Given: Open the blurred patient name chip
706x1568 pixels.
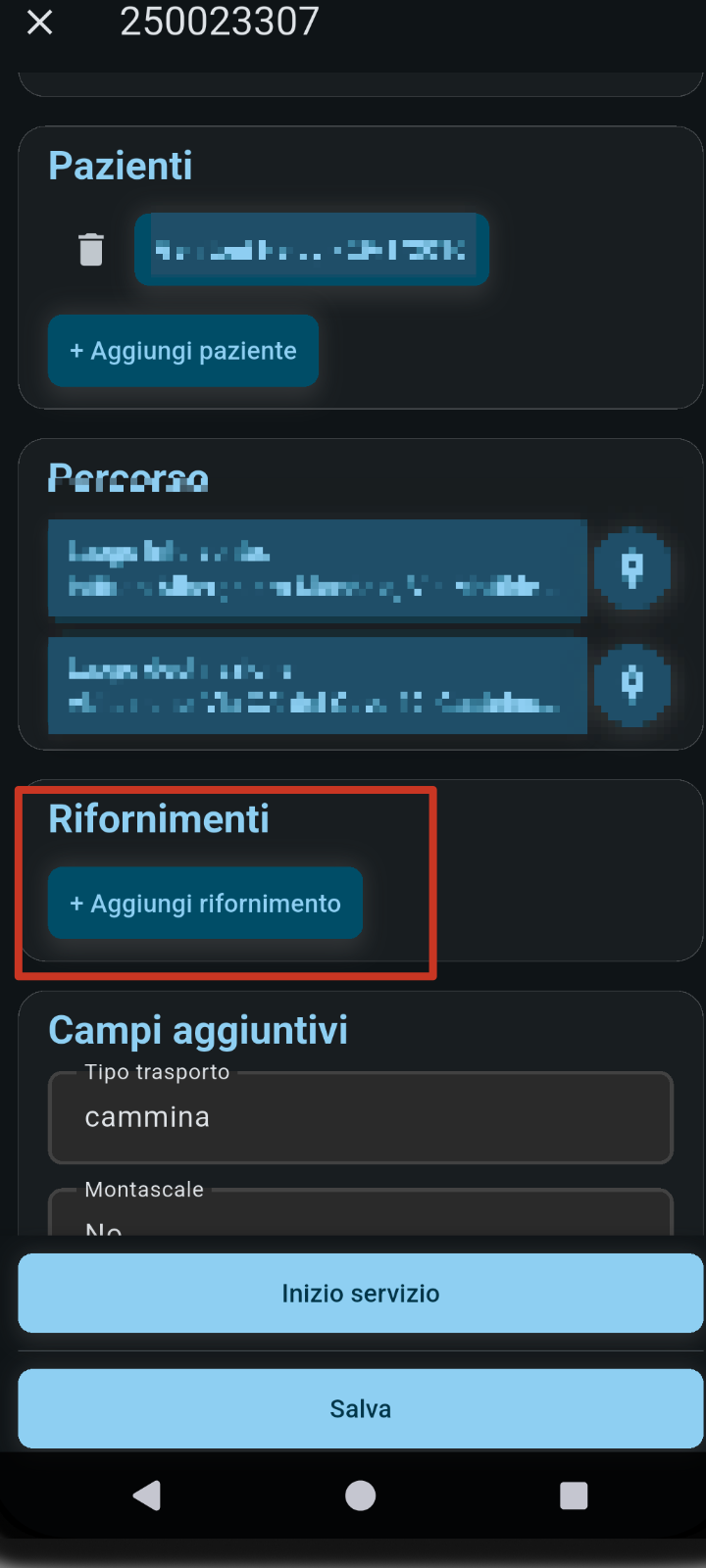Looking at the screenshot, I should (312, 249).
